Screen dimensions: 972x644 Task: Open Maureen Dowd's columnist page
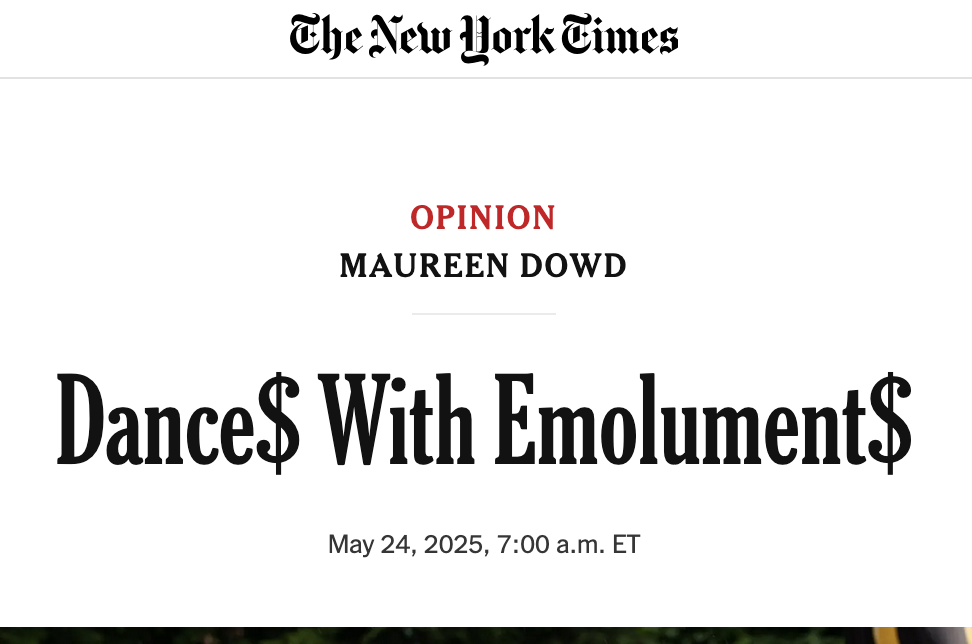[x=483, y=266]
